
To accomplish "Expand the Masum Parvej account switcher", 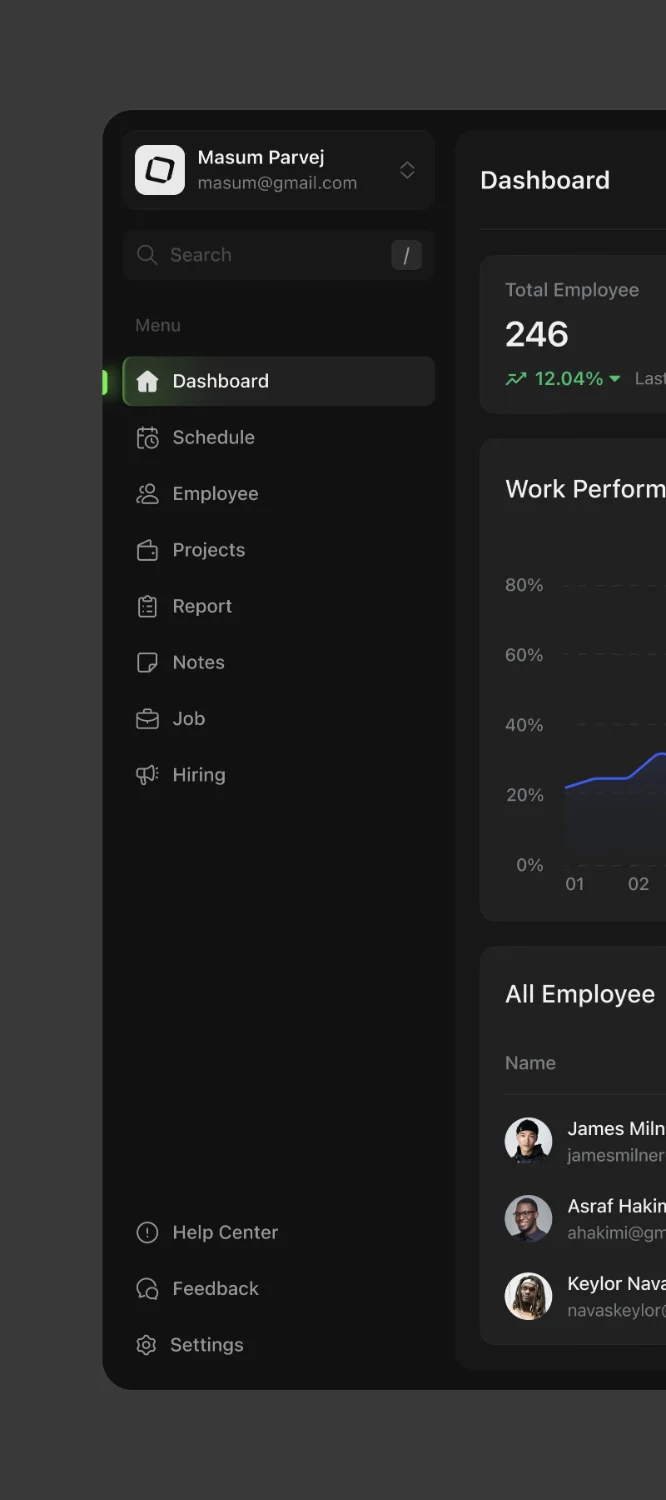I will click(x=407, y=170).
